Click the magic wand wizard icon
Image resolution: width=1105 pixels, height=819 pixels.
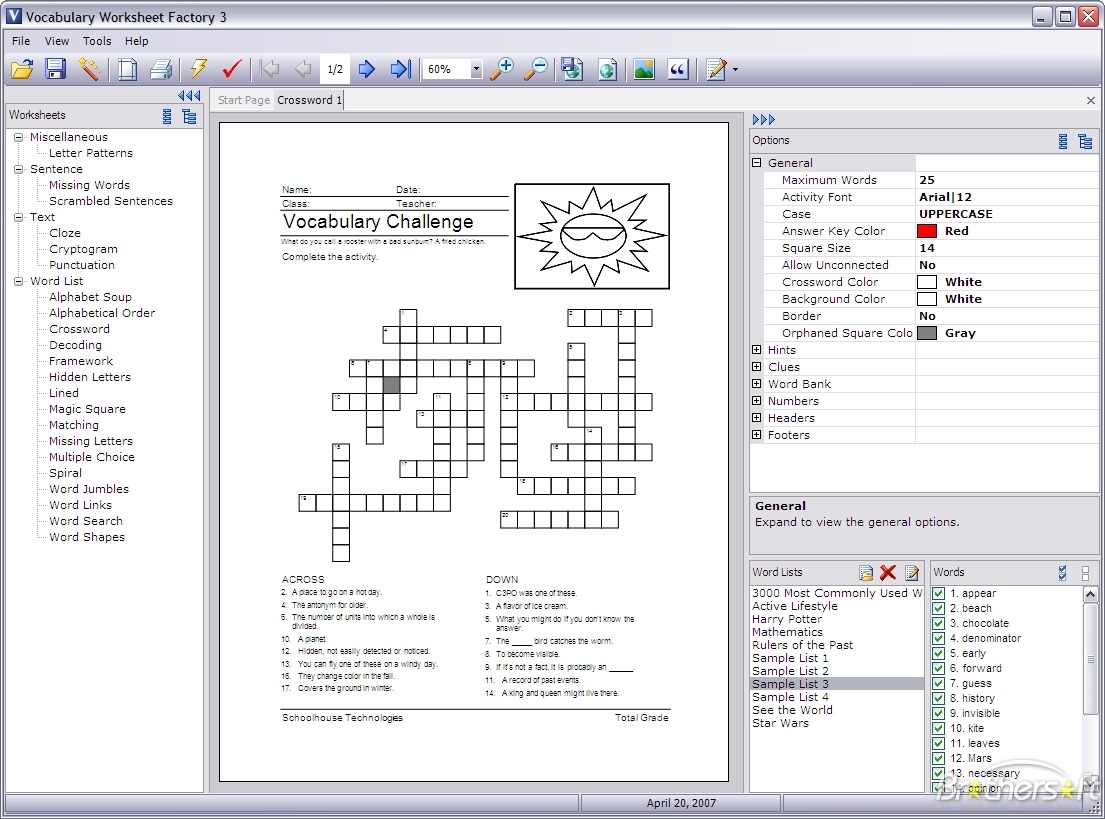(89, 69)
